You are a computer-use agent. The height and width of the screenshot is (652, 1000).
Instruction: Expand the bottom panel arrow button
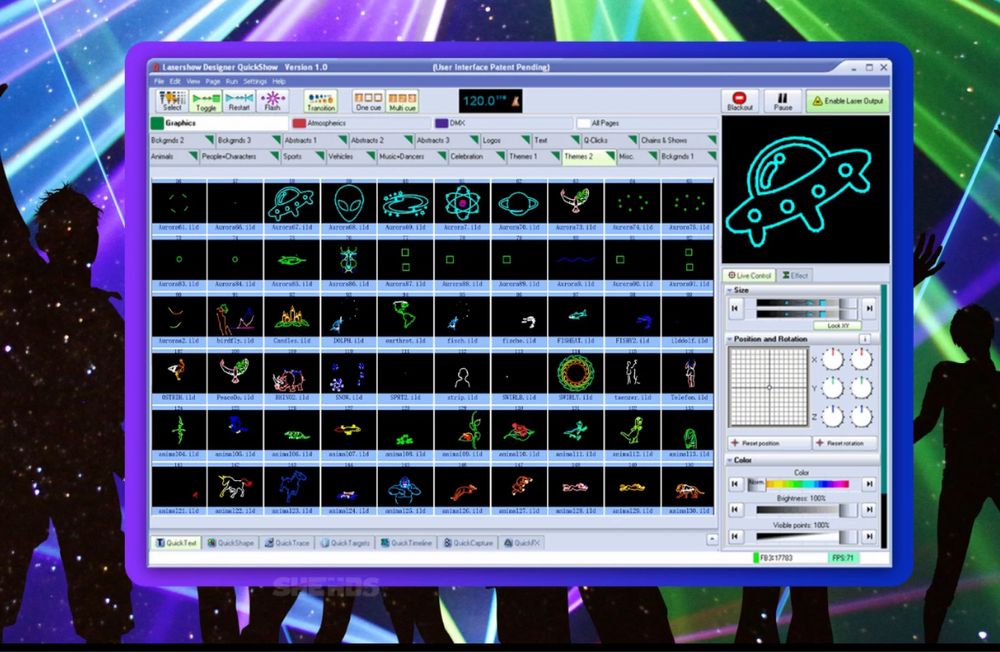click(712, 540)
